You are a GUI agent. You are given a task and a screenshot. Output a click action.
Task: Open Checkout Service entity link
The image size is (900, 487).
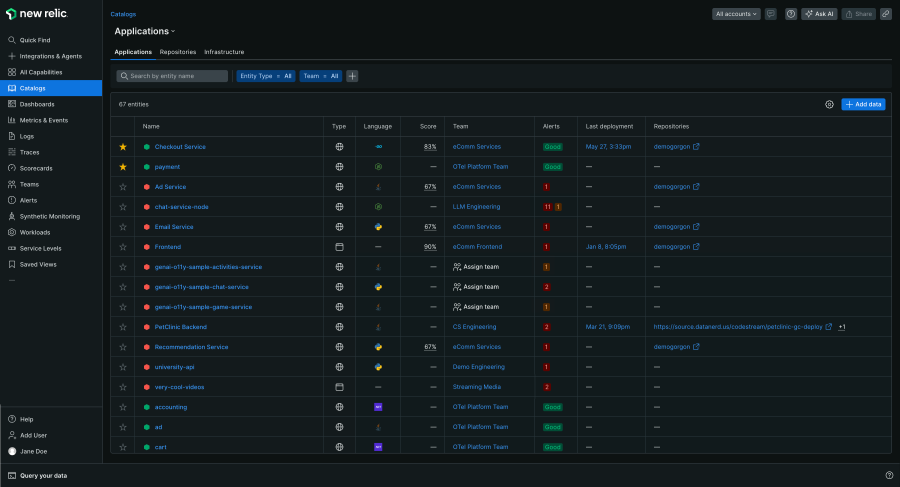(x=180, y=147)
